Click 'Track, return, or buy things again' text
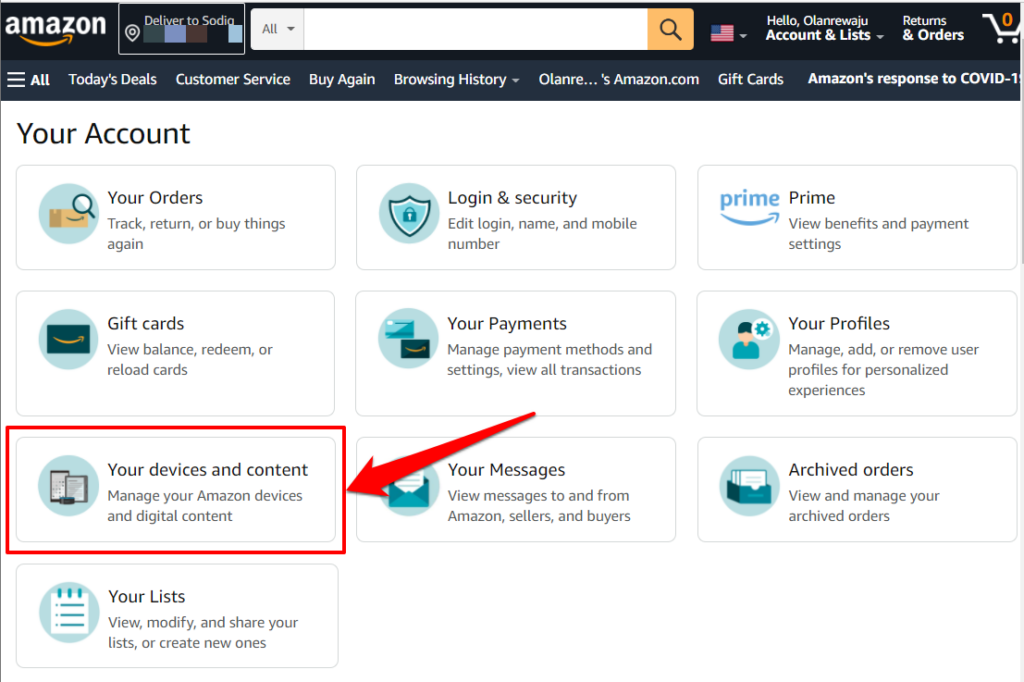The image size is (1024, 682). 197,234
